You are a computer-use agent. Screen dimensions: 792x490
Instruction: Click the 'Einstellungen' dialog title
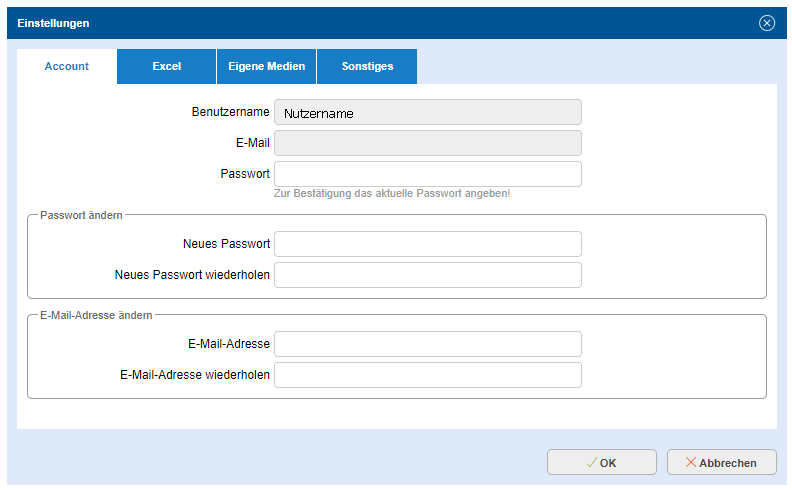[53, 23]
